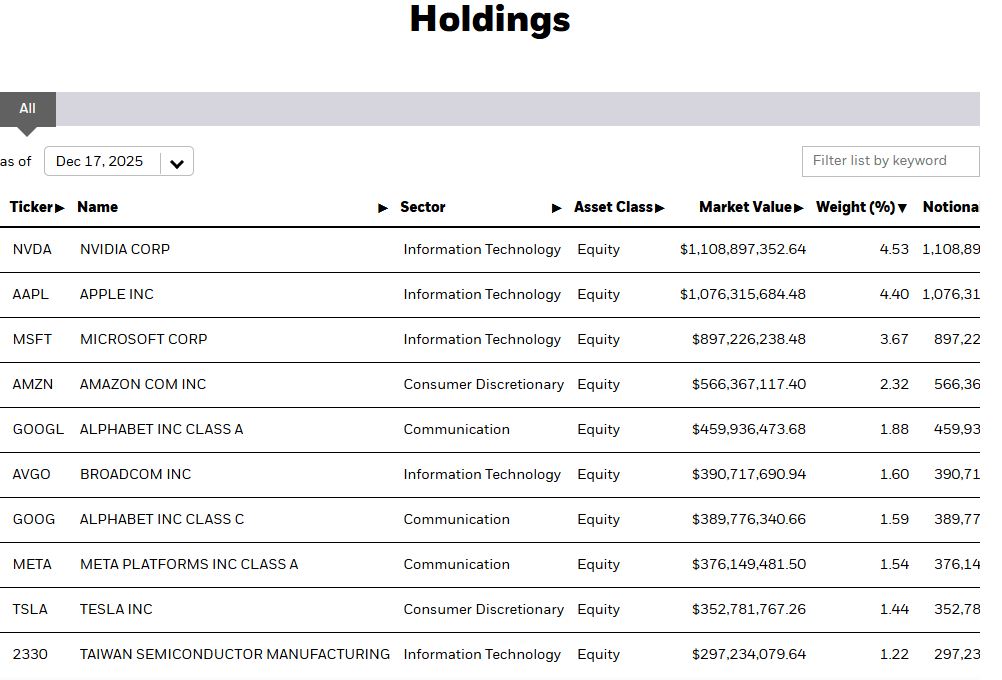The width and height of the screenshot is (1002, 680).
Task: Click the Filter list by keyword field
Action: coord(890,161)
